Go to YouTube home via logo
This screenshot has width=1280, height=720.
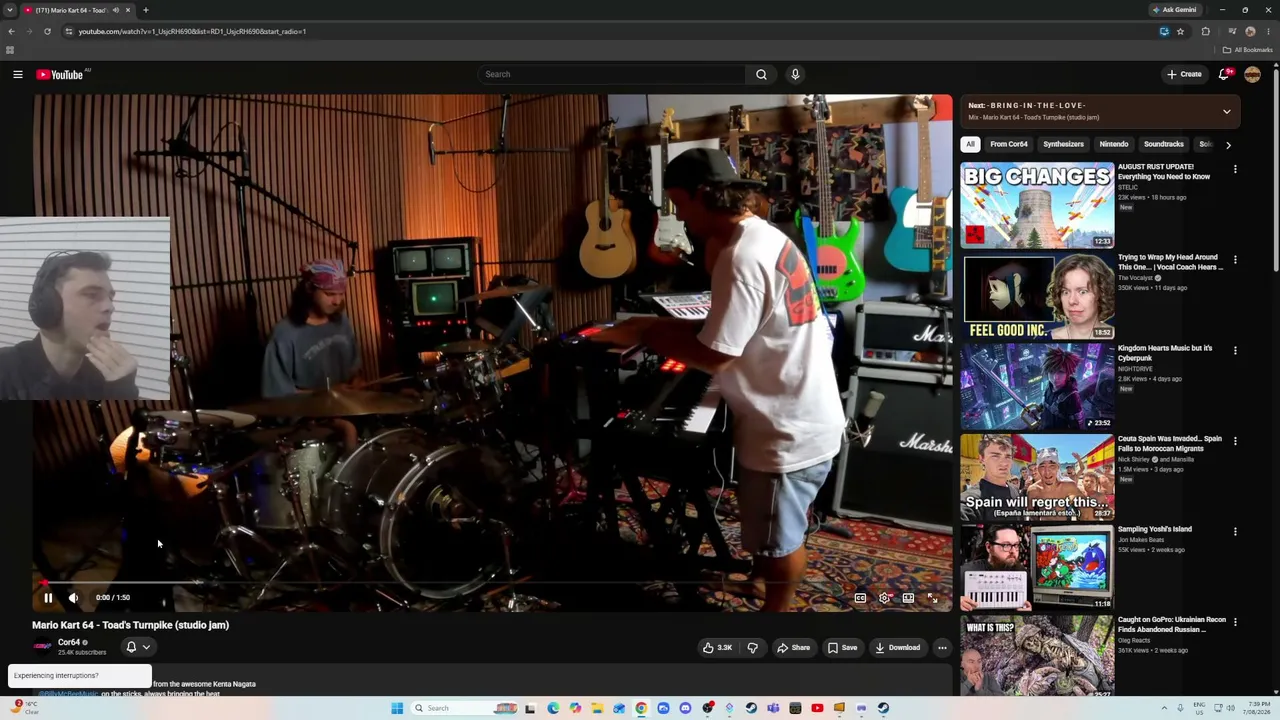coord(60,74)
